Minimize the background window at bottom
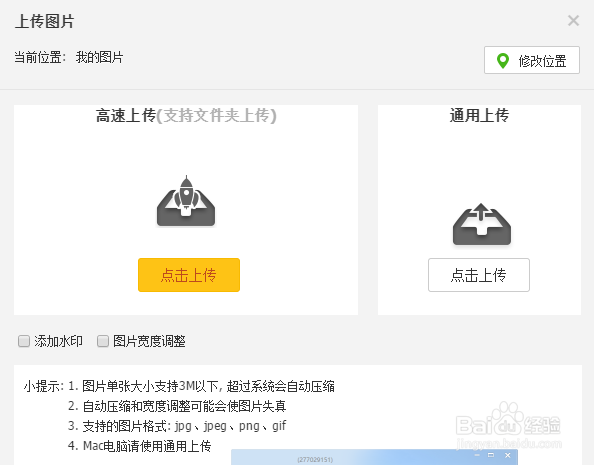The image size is (594, 465). [x=477, y=455]
